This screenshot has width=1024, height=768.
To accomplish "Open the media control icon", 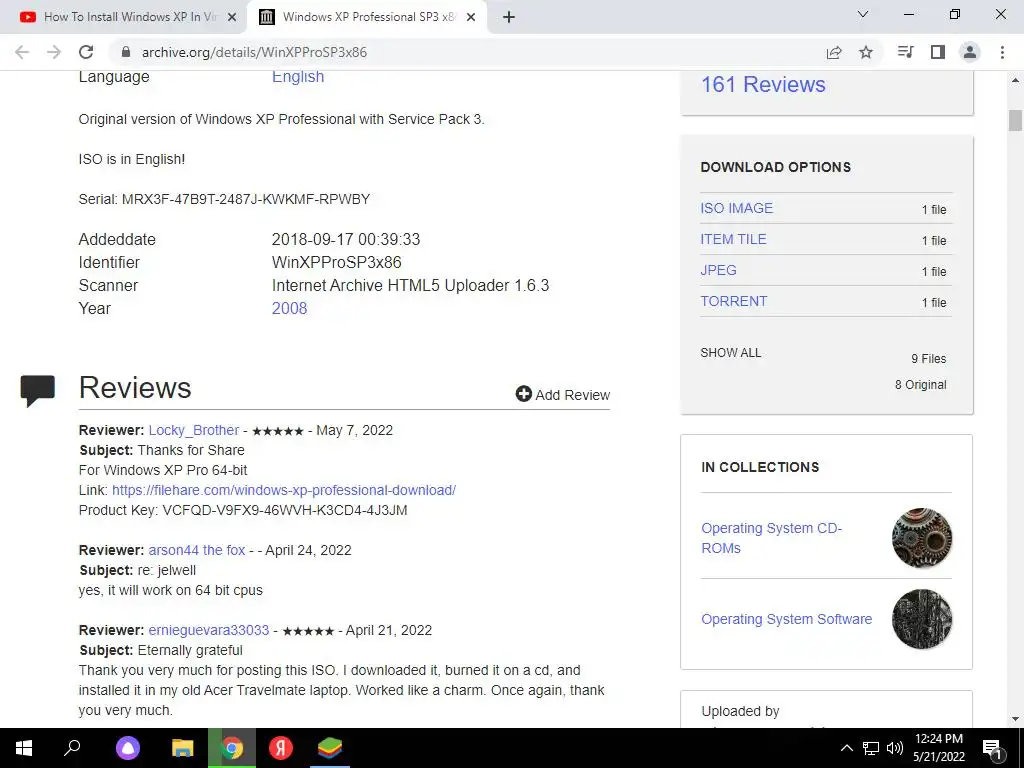I will pyautogui.click(x=906, y=52).
